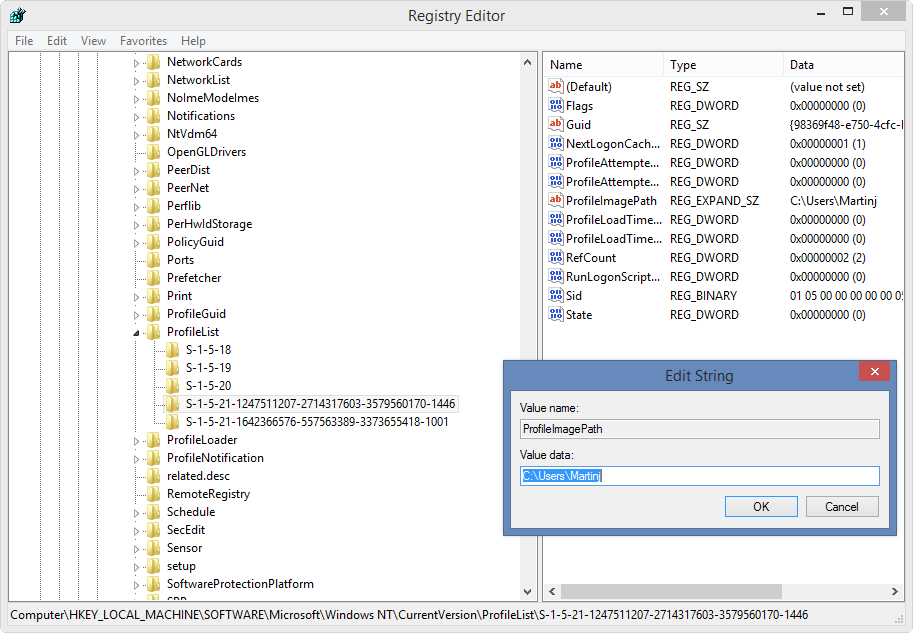The image size is (913, 633).
Task: Click the Value data text field
Action: pos(700,476)
